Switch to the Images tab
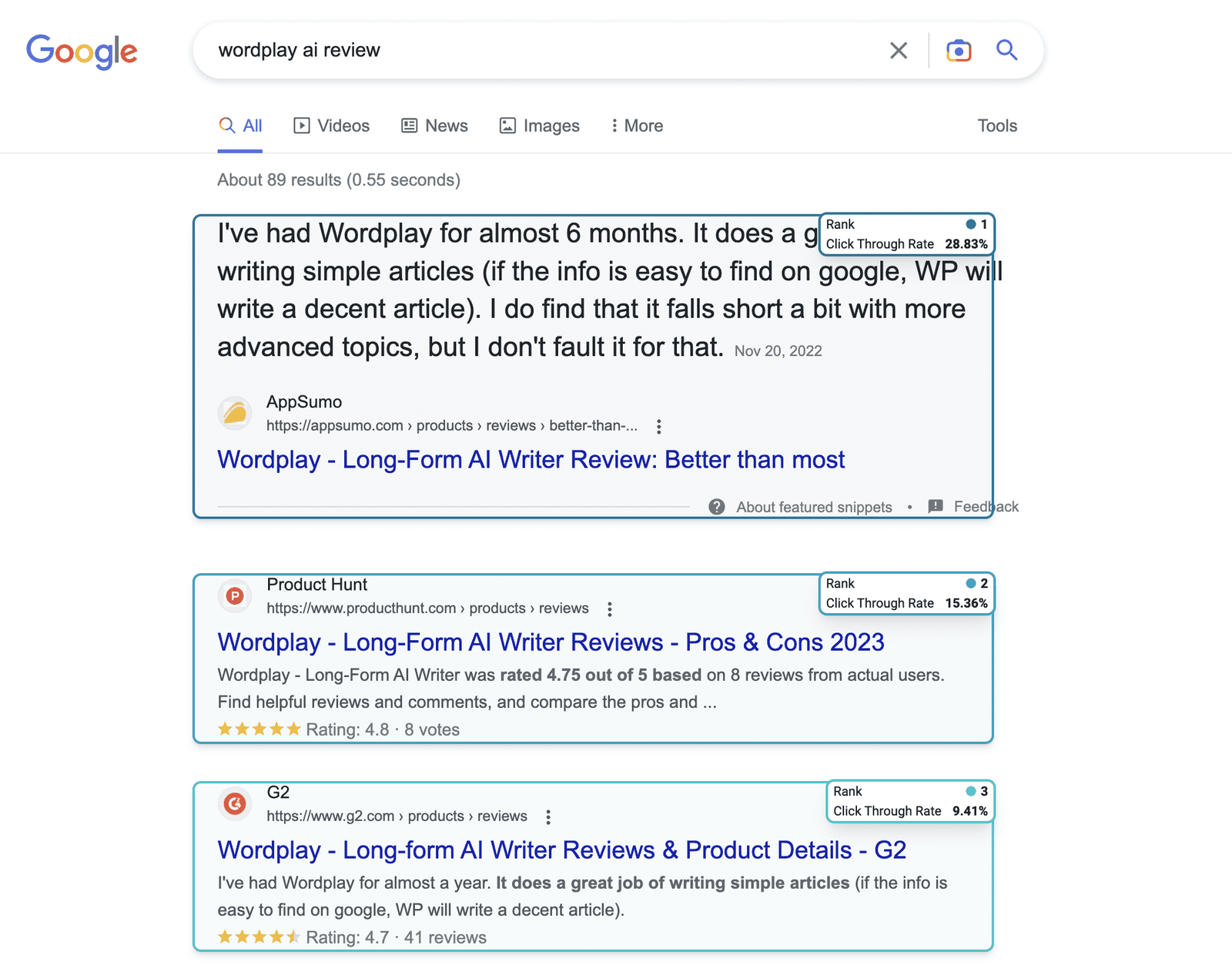 540,126
